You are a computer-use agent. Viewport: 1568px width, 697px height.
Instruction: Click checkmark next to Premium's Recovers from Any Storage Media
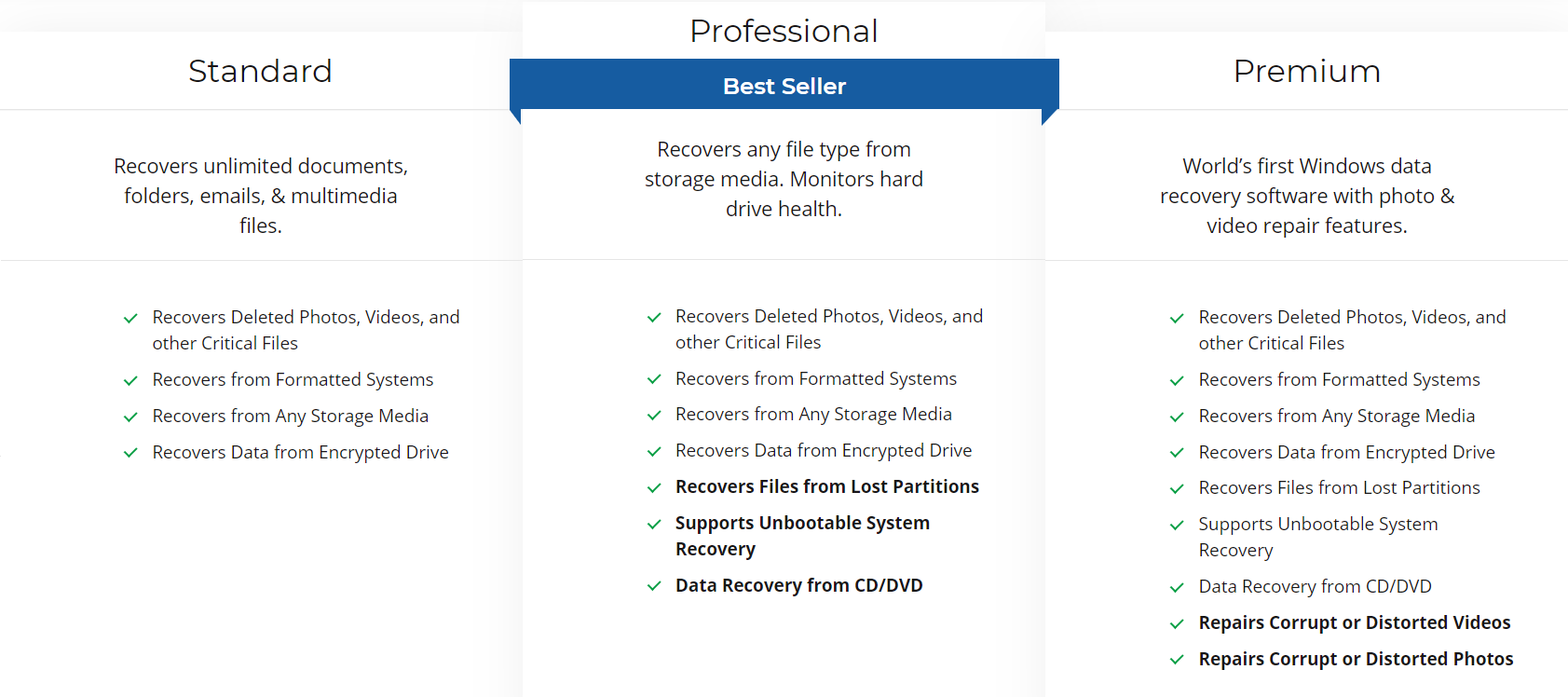click(x=1177, y=417)
